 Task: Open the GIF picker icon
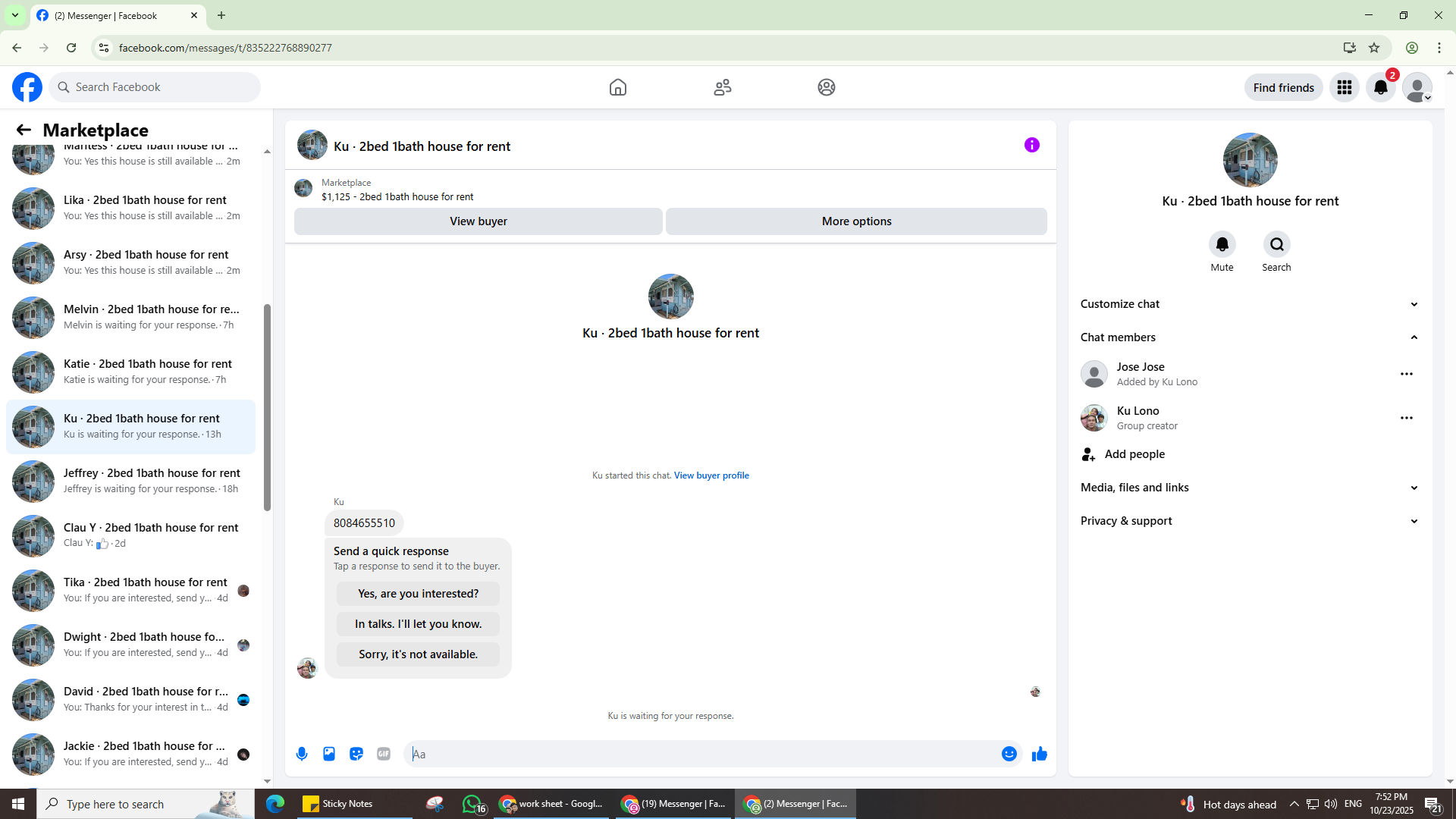[x=384, y=754]
